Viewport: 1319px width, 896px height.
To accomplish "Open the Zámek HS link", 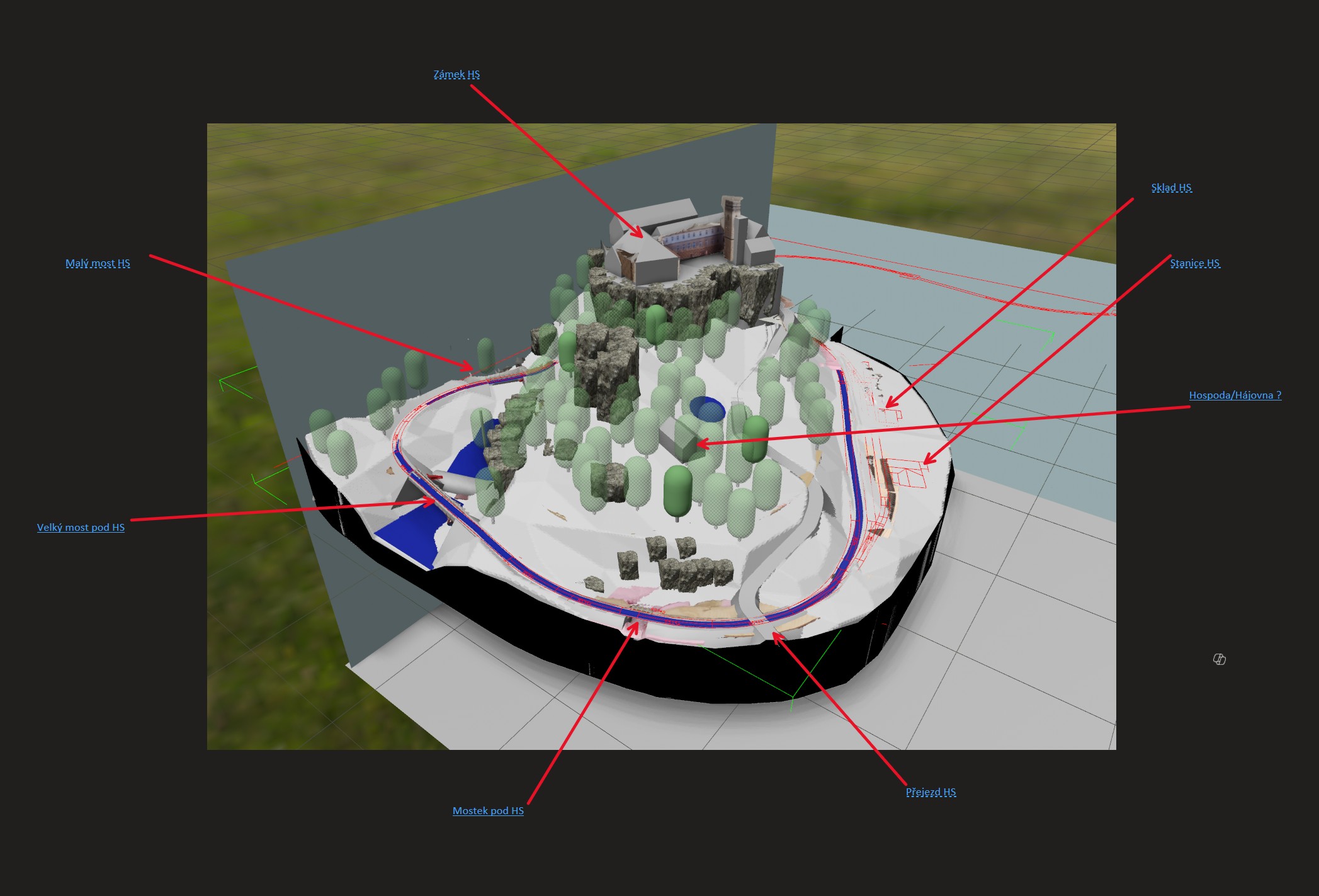I will (456, 74).
